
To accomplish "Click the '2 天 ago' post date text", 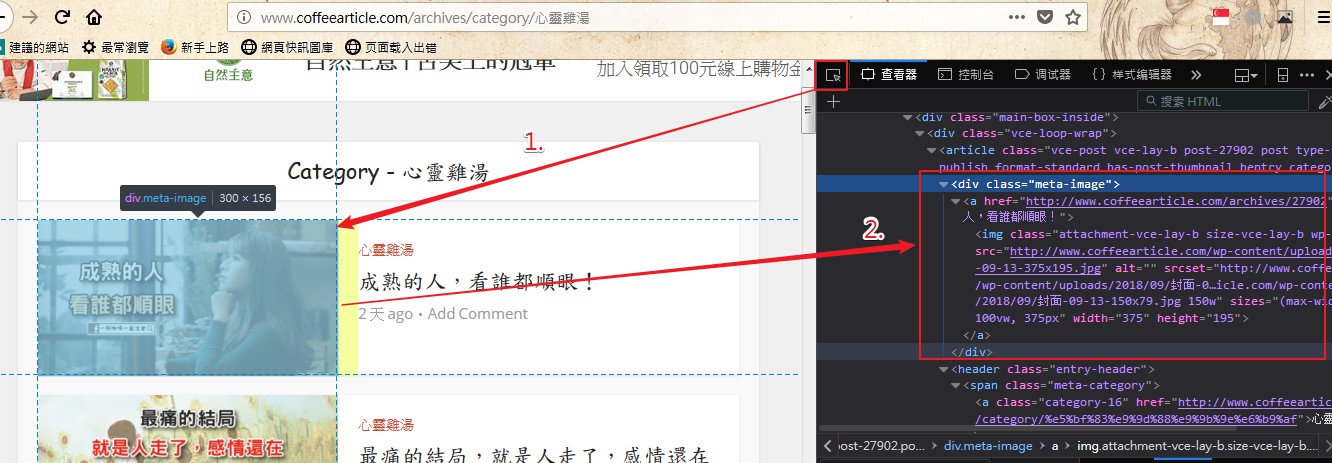I will tap(386, 313).
